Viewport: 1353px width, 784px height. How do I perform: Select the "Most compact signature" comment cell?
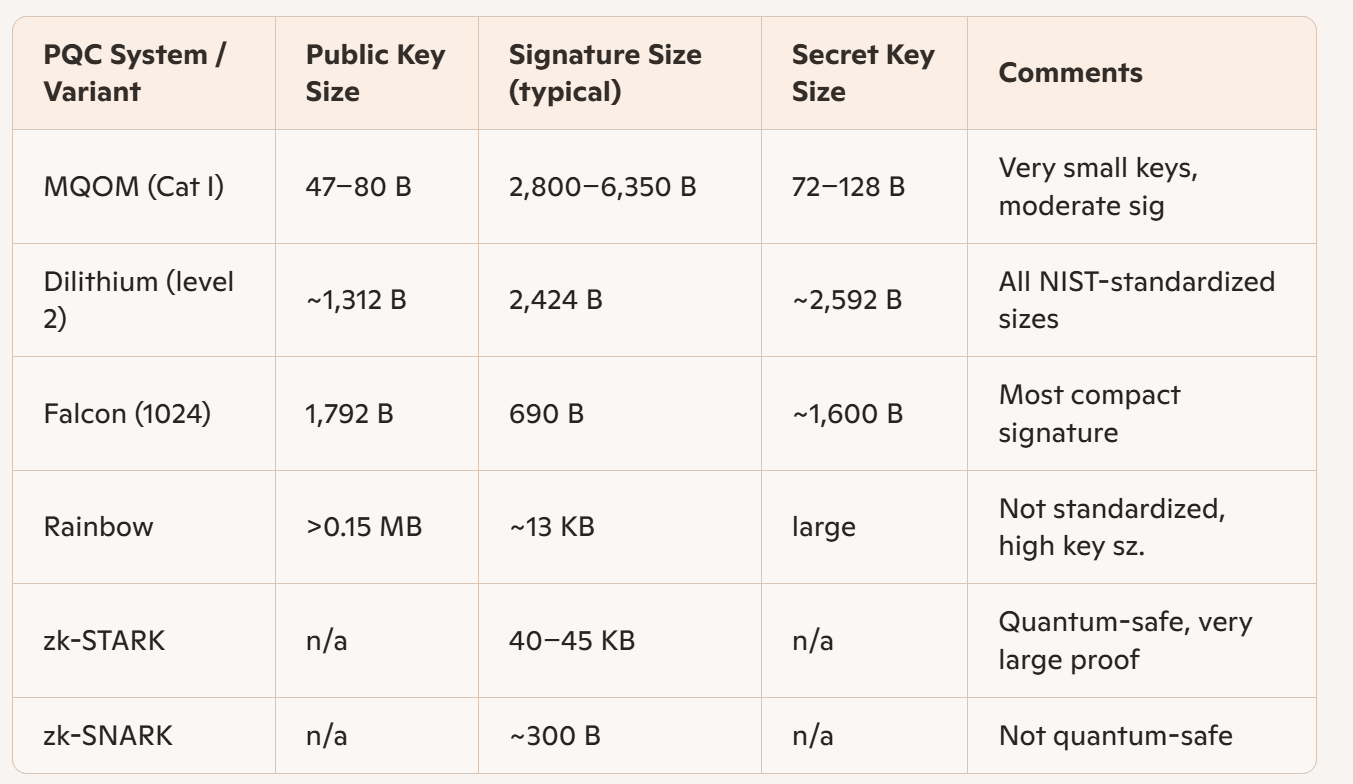tap(1089, 413)
